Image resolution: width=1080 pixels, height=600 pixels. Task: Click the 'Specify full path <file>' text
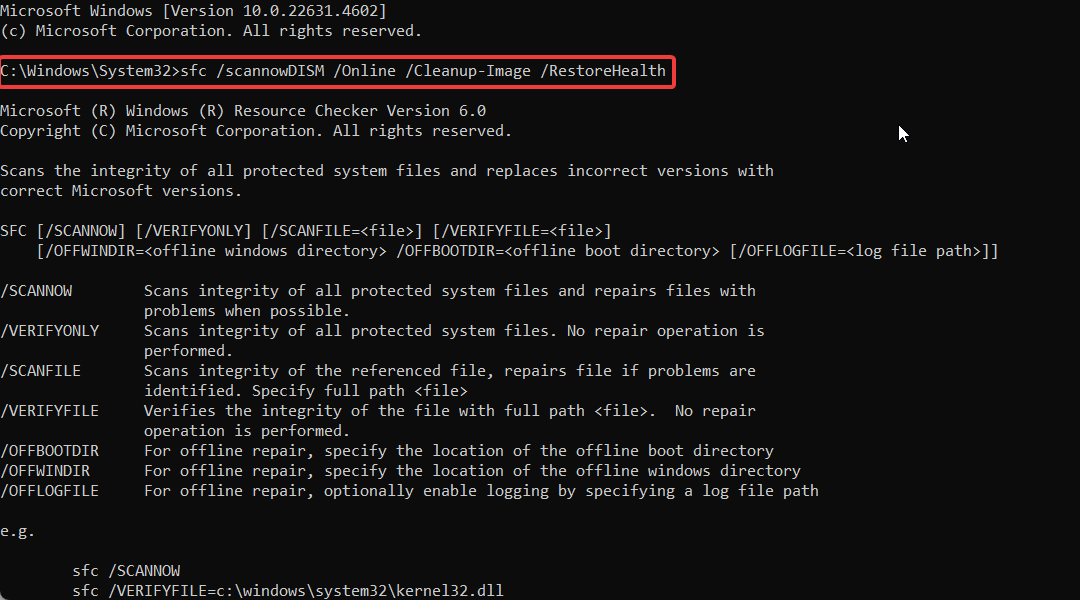360,391
